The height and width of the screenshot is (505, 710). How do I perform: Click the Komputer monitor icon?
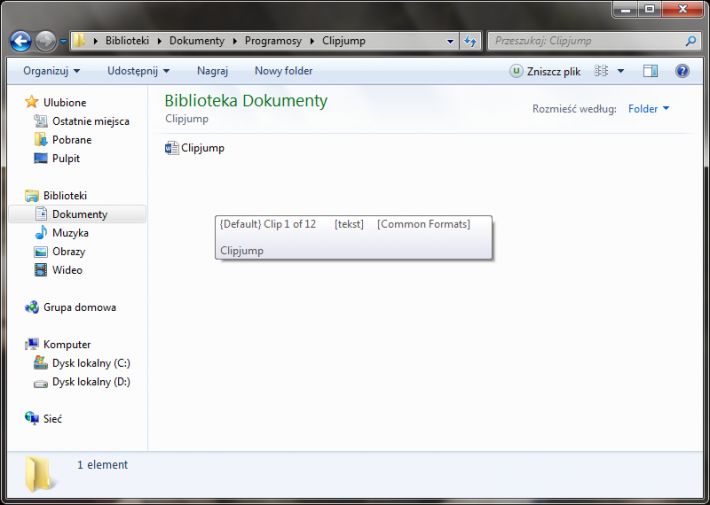[x=32, y=344]
